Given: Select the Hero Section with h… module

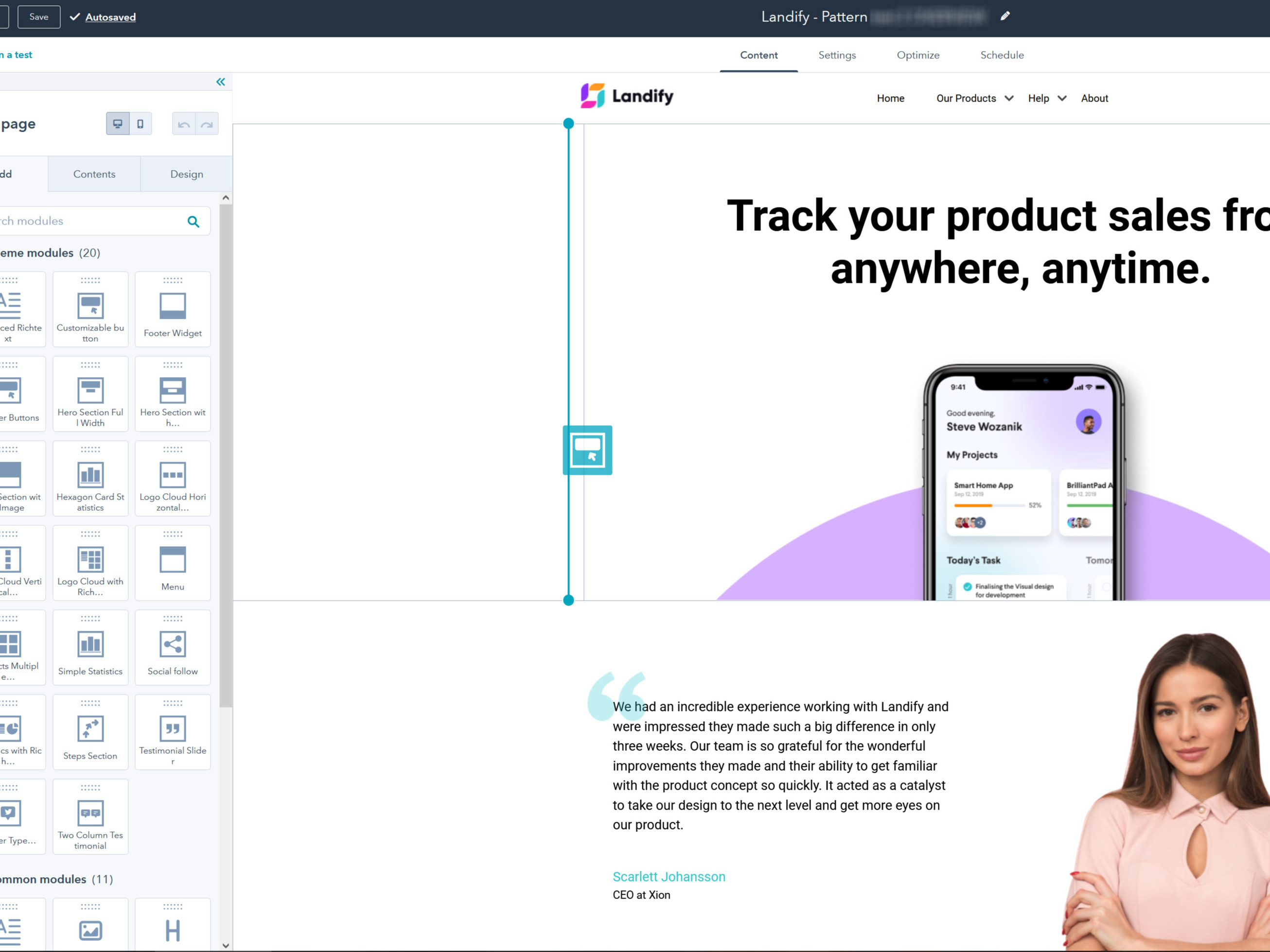Looking at the screenshot, I should [173, 394].
